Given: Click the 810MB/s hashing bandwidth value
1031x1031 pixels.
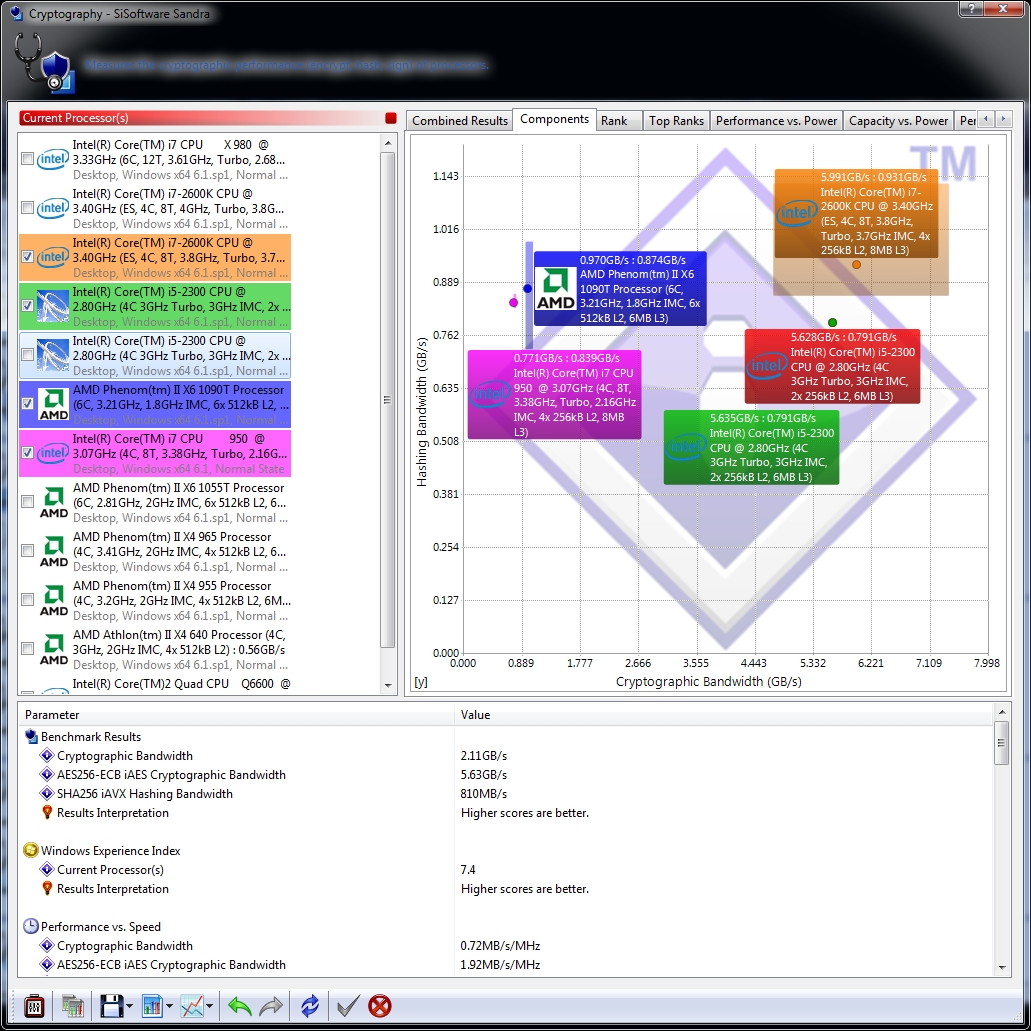Looking at the screenshot, I should (484, 794).
